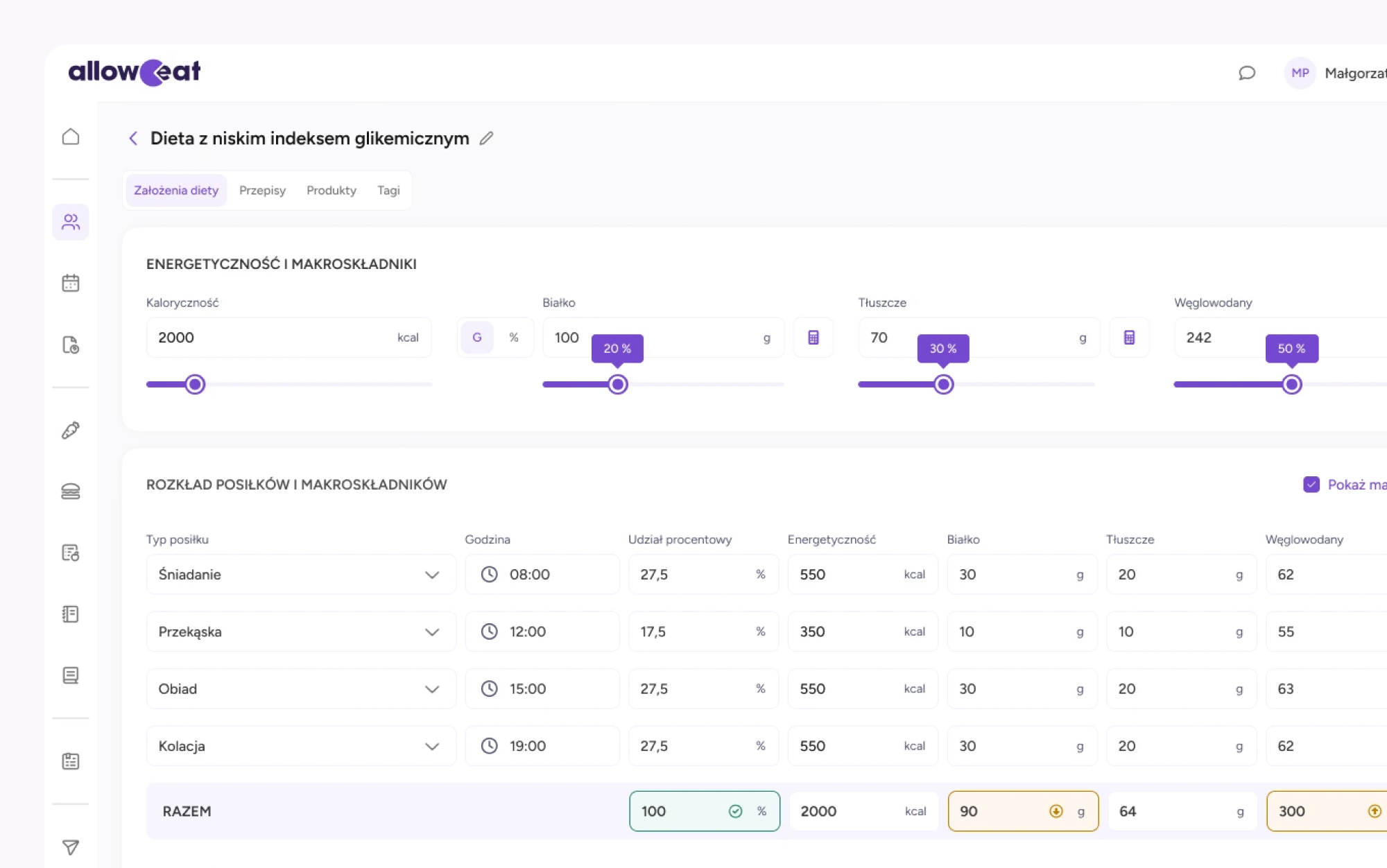This screenshot has width=1387, height=868.
Task: Click the clock icon in the Śniadanie time field
Action: tap(490, 574)
